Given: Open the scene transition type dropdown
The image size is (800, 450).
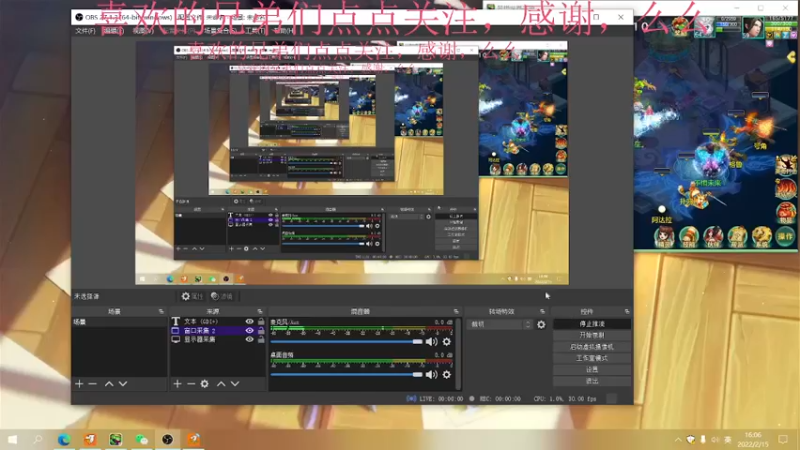Looking at the screenshot, I should [501, 324].
